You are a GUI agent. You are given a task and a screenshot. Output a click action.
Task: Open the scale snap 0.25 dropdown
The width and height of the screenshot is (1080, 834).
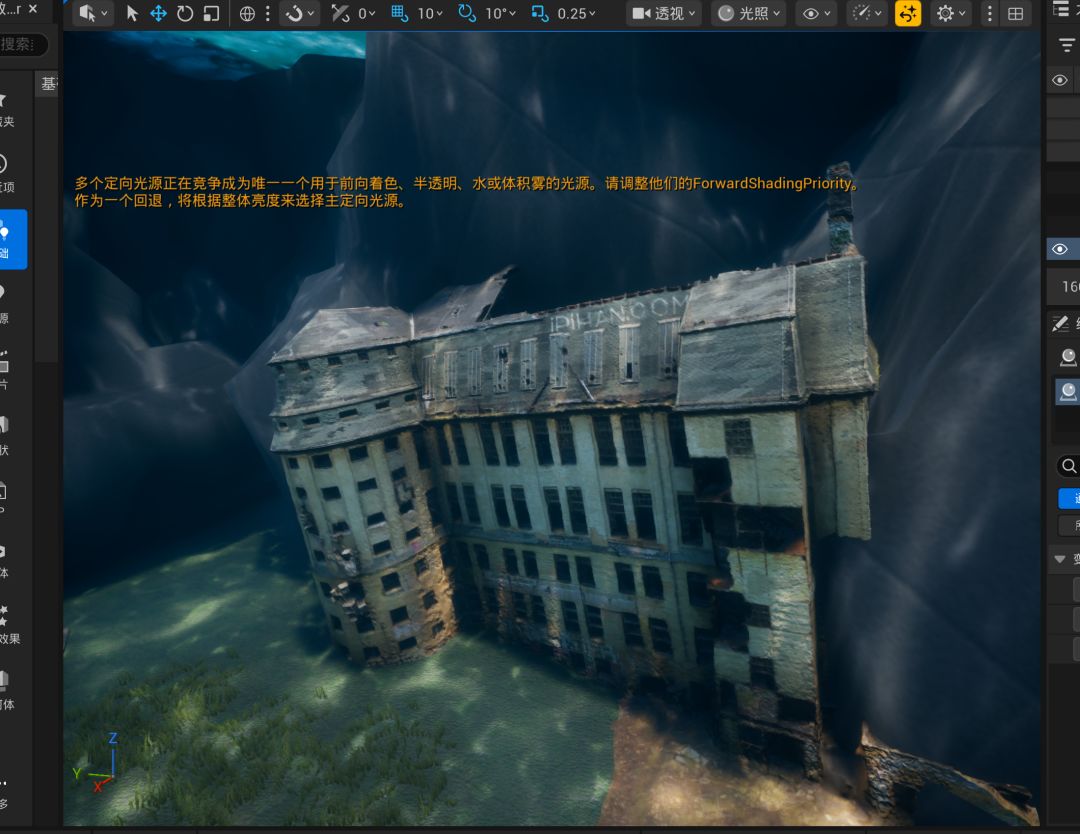click(x=577, y=13)
